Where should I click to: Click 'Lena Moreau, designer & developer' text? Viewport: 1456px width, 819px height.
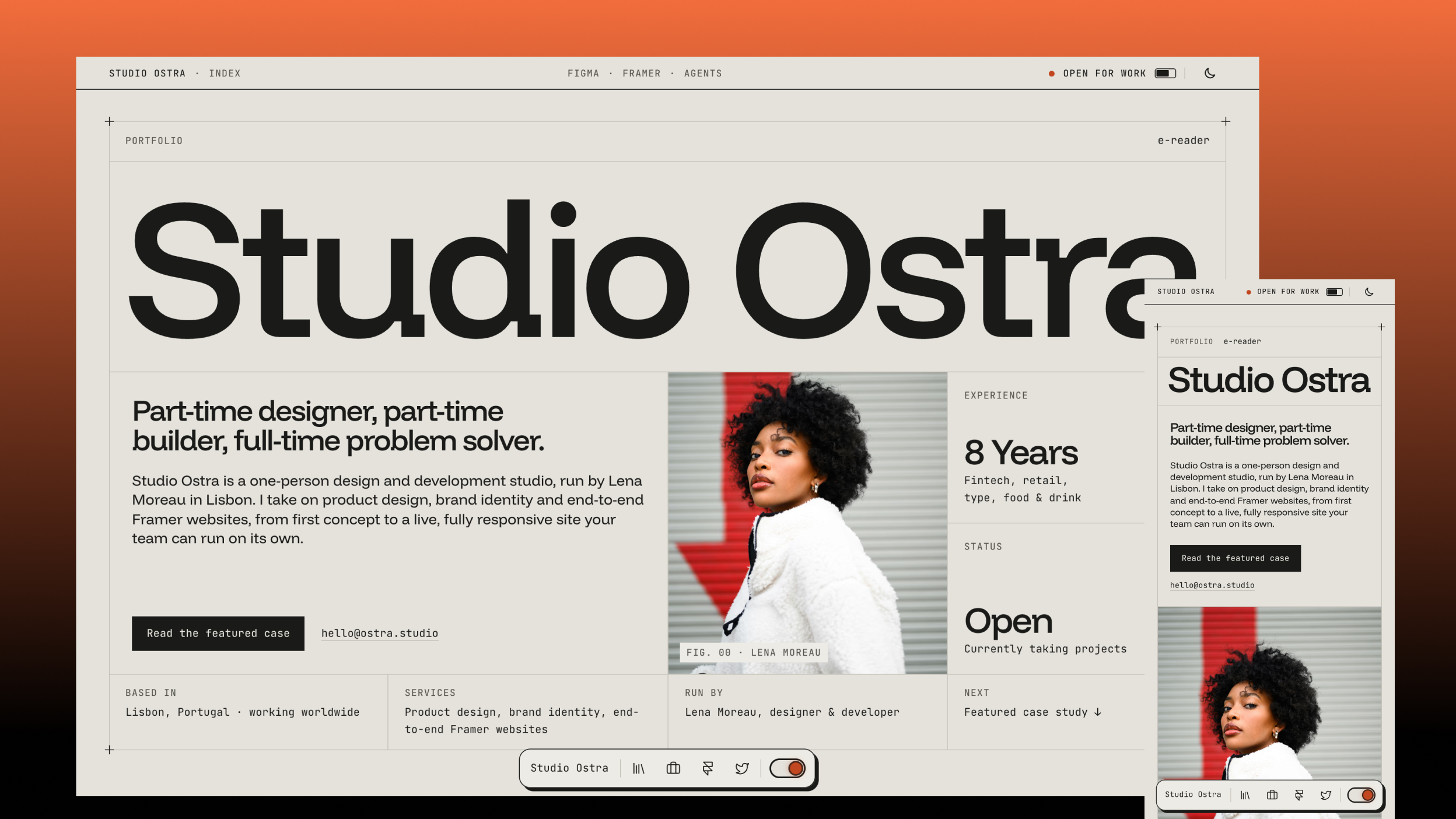coord(792,712)
